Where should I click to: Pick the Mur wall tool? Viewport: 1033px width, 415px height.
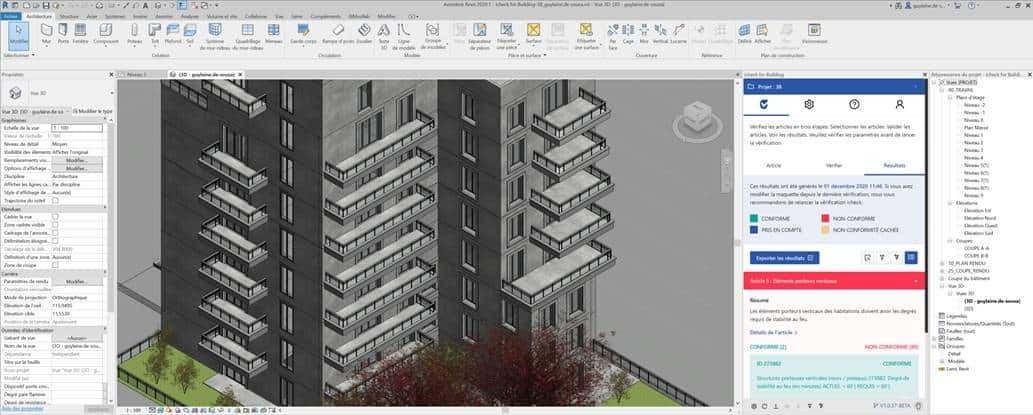tap(46, 34)
